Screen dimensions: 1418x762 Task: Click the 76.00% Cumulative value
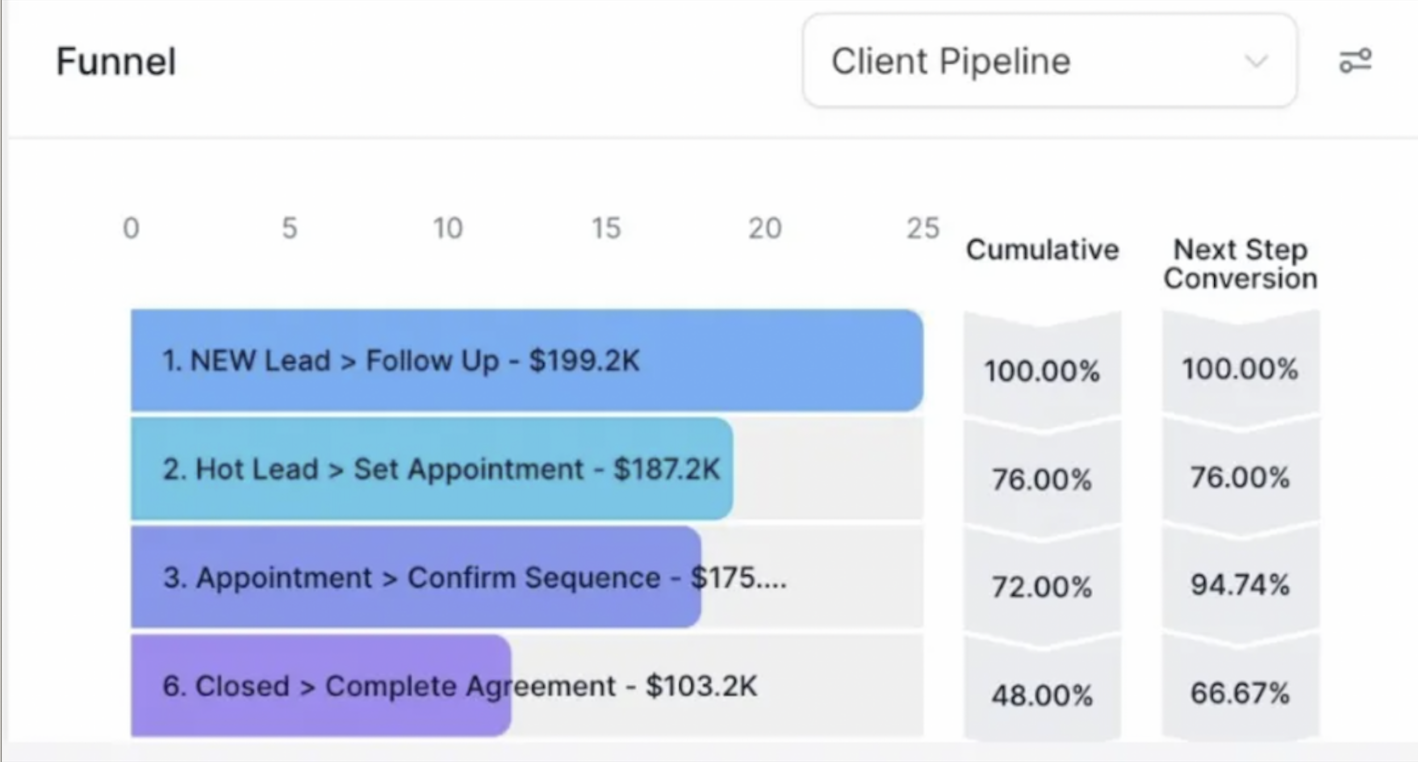(x=1042, y=480)
